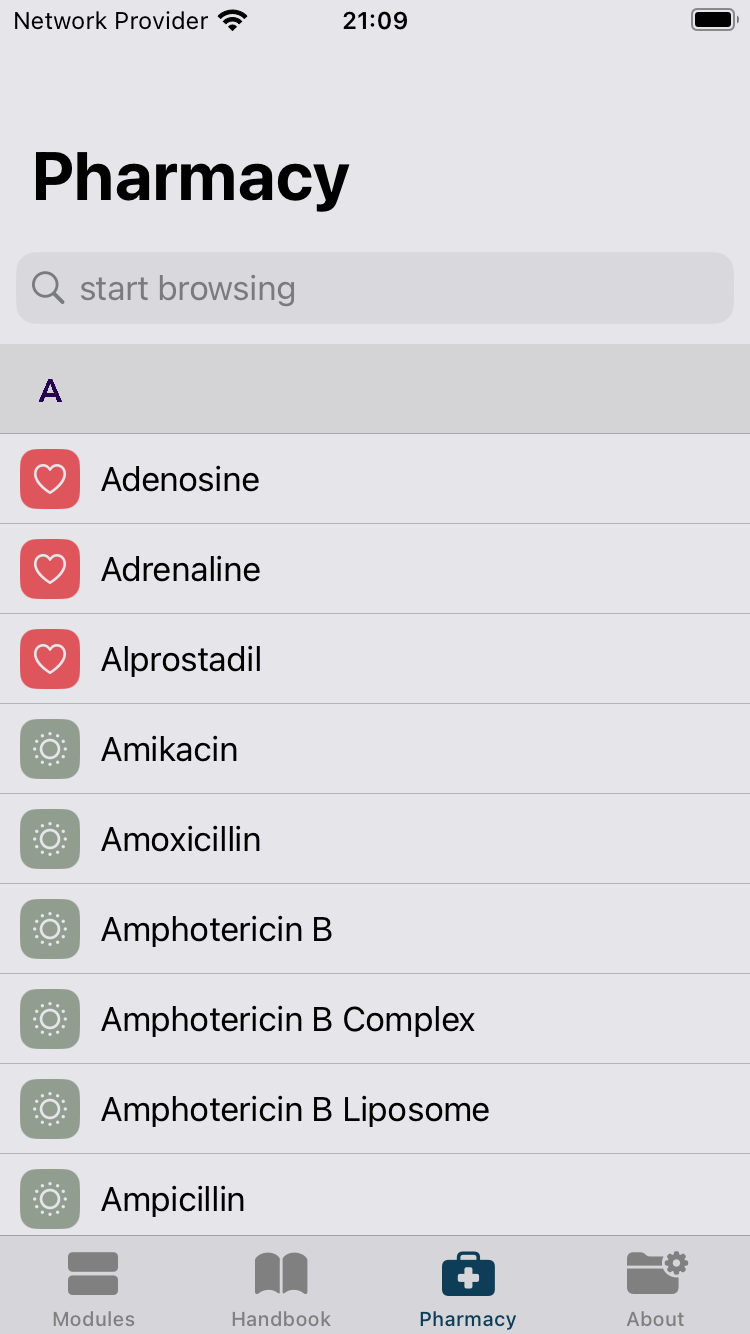750x1334 pixels.
Task: Select the microbe icon next to Amoxicillin
Action: [50, 839]
